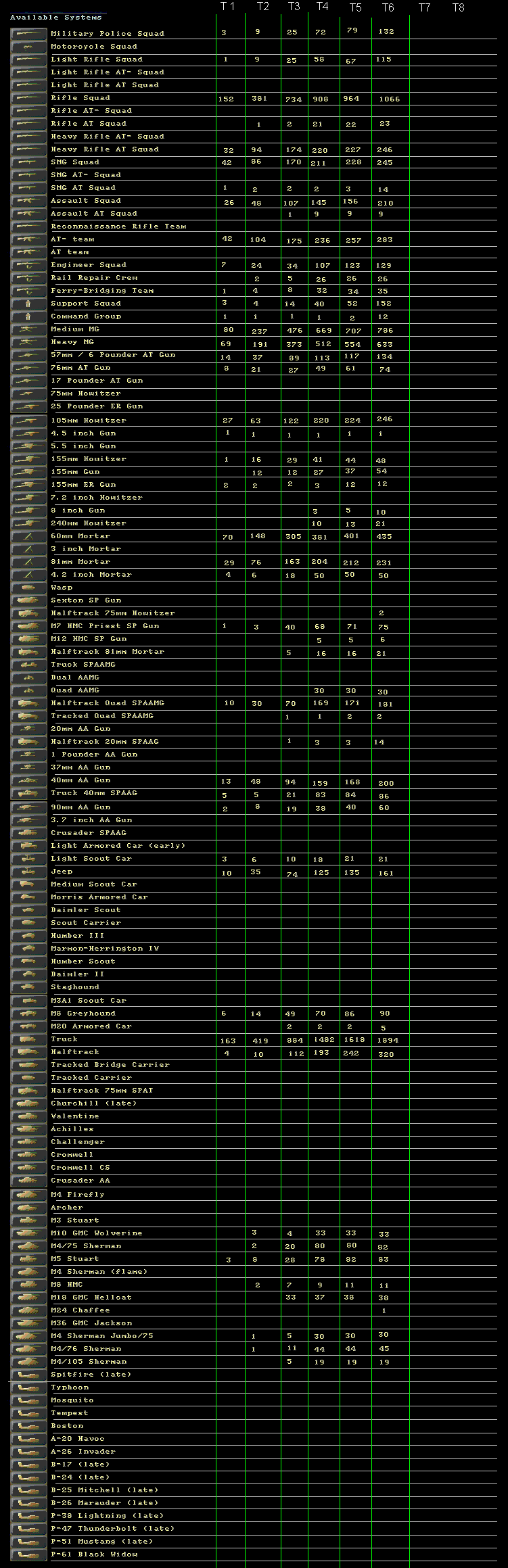The width and height of the screenshot is (508, 1568).
Task: Click the M7 HMC Priest SP Gun icon
Action: click(28, 625)
